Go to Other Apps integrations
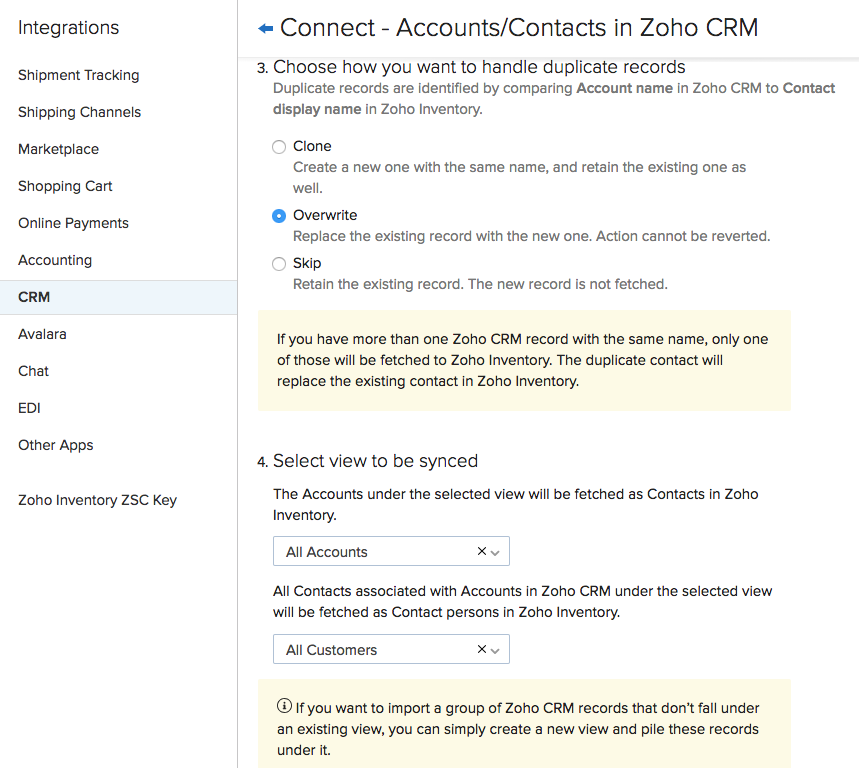This screenshot has height=768, width=859. (x=56, y=445)
